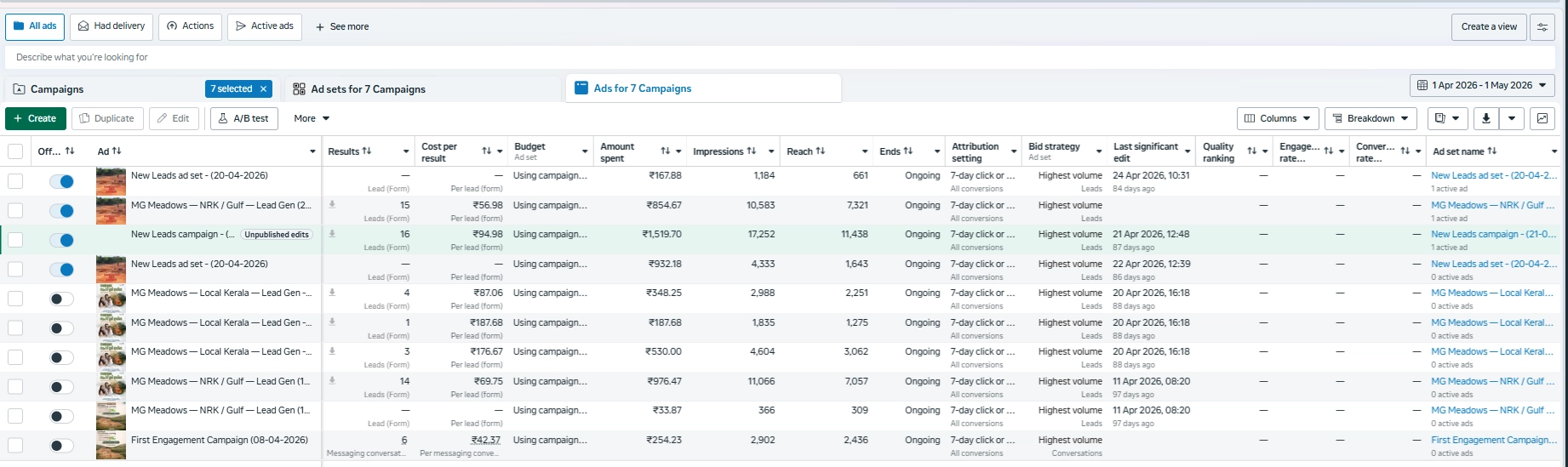Sort by Ends column arrows
1568x467 pixels.
(908, 151)
